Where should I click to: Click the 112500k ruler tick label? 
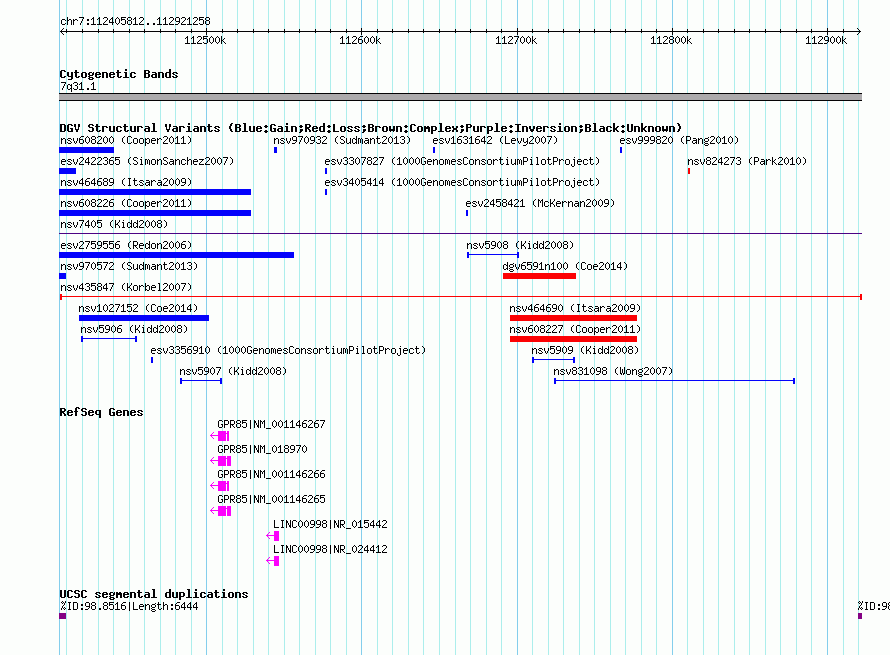click(x=205, y=40)
